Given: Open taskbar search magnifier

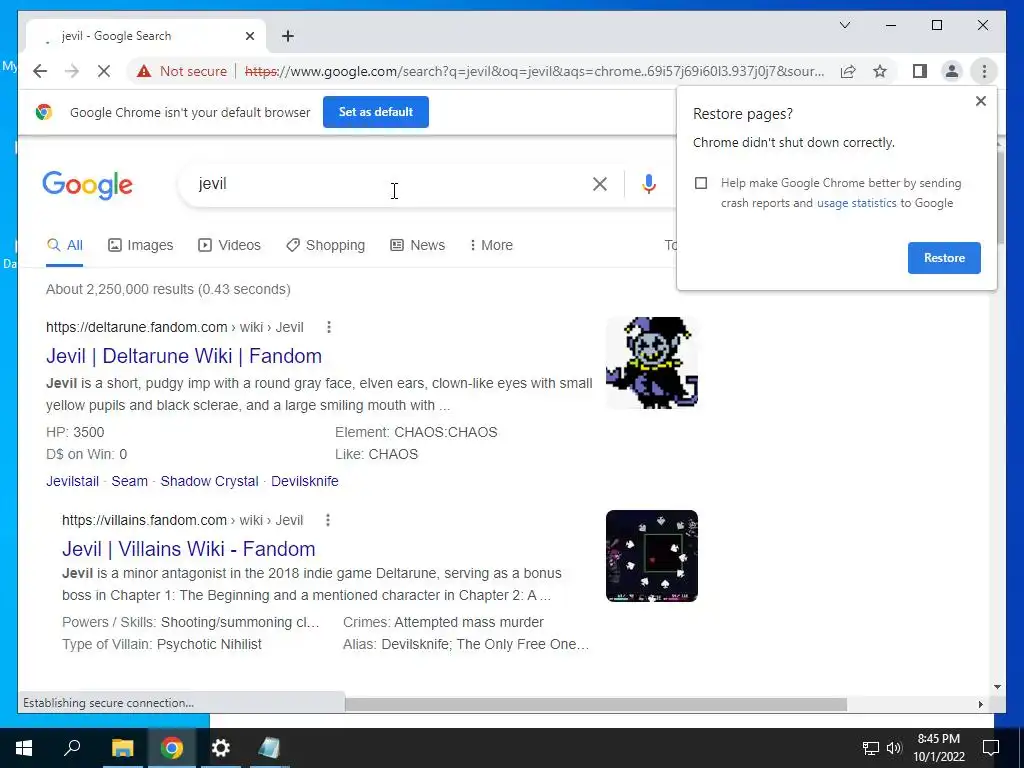Looking at the screenshot, I should (72, 748).
